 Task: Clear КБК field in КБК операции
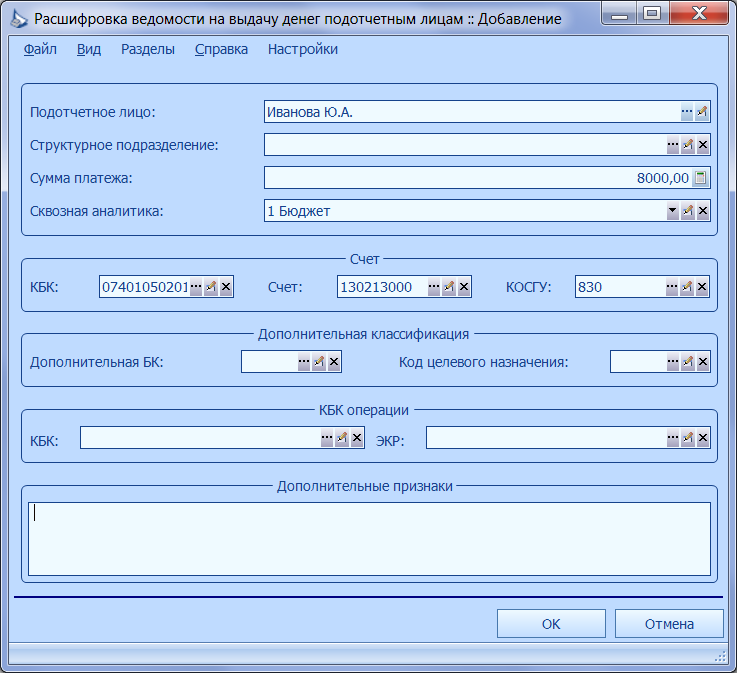[357, 438]
